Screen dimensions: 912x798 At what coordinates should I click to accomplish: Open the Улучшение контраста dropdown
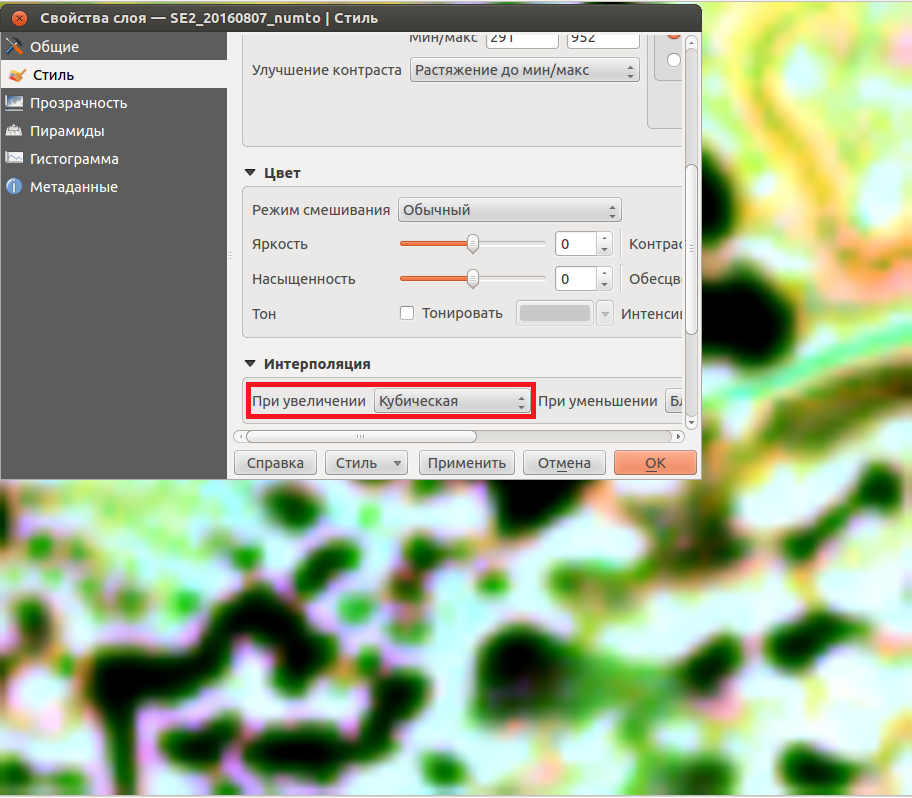(524, 70)
